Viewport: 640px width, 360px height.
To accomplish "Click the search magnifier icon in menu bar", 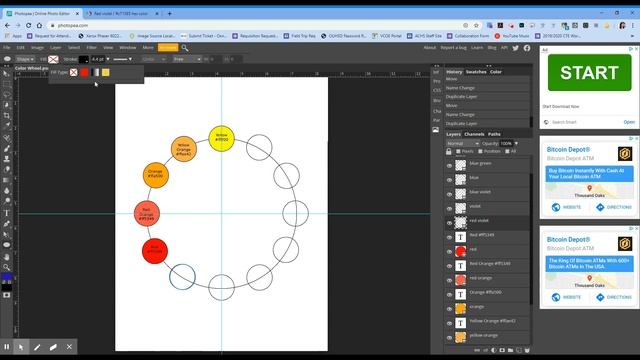I will click(x=185, y=48).
